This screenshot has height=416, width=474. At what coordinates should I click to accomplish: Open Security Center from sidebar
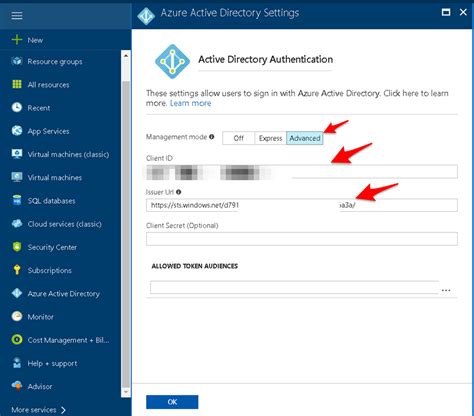click(x=52, y=247)
